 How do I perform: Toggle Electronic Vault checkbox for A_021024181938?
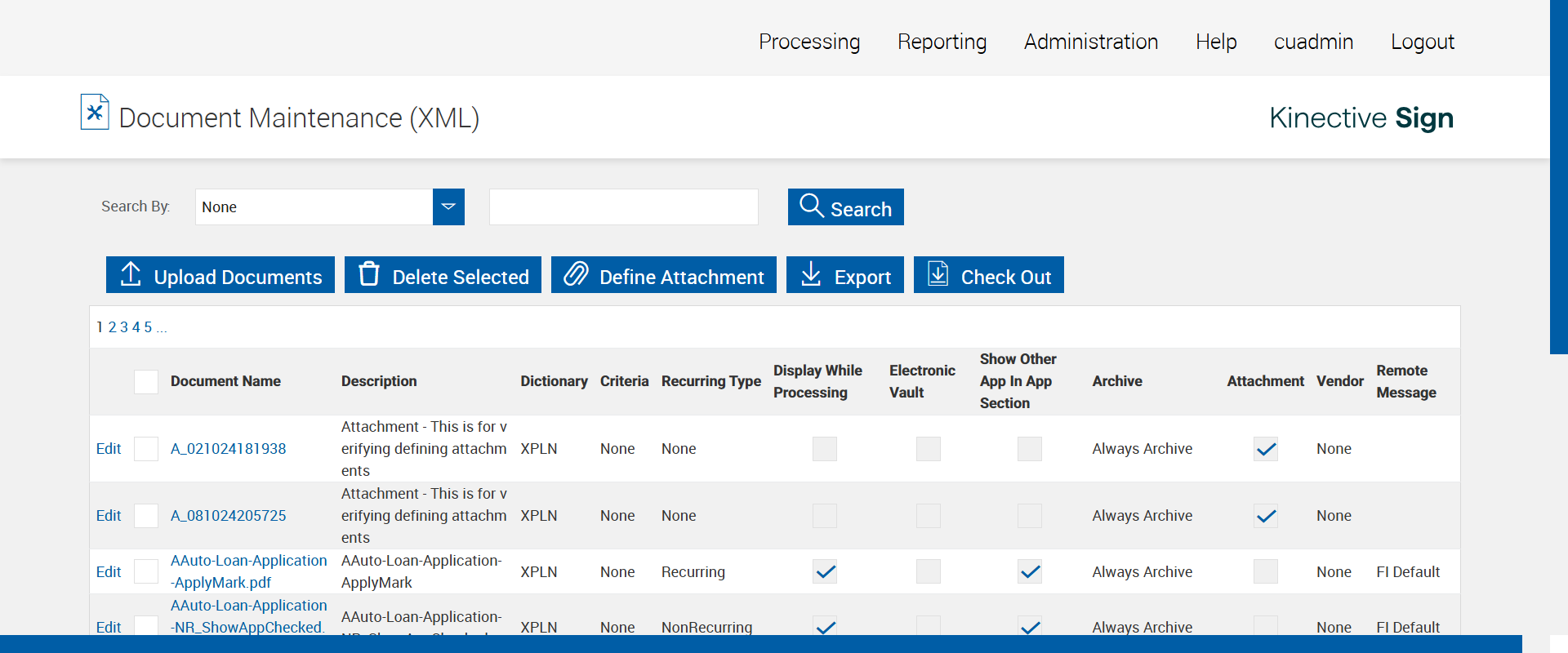tap(929, 449)
